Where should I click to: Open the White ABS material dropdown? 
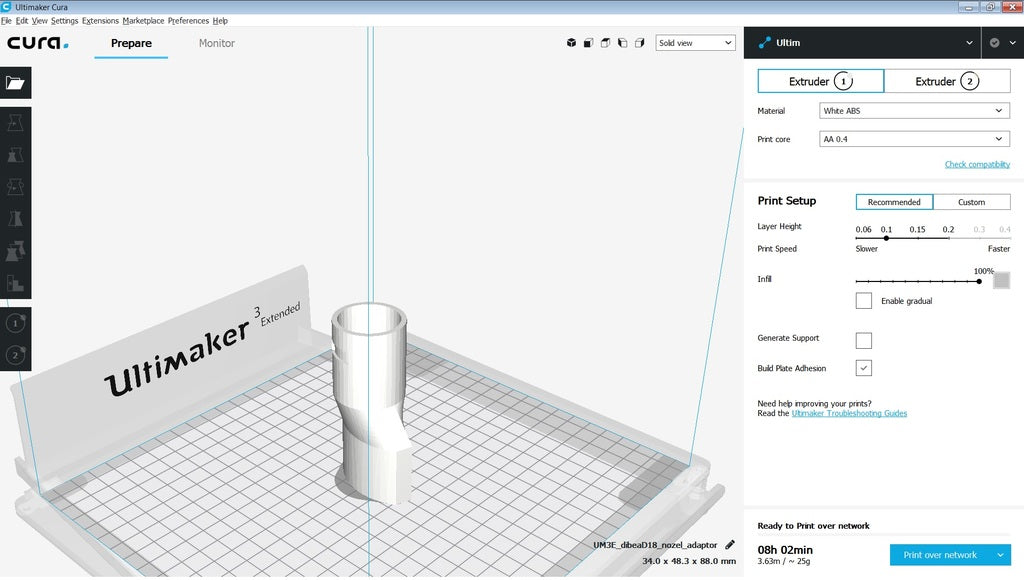tap(914, 111)
